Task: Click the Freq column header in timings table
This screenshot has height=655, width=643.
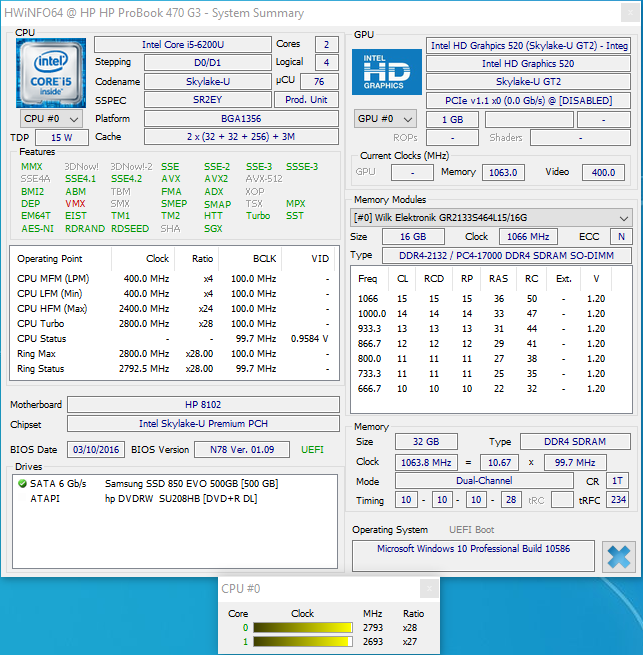Action: pos(370,279)
